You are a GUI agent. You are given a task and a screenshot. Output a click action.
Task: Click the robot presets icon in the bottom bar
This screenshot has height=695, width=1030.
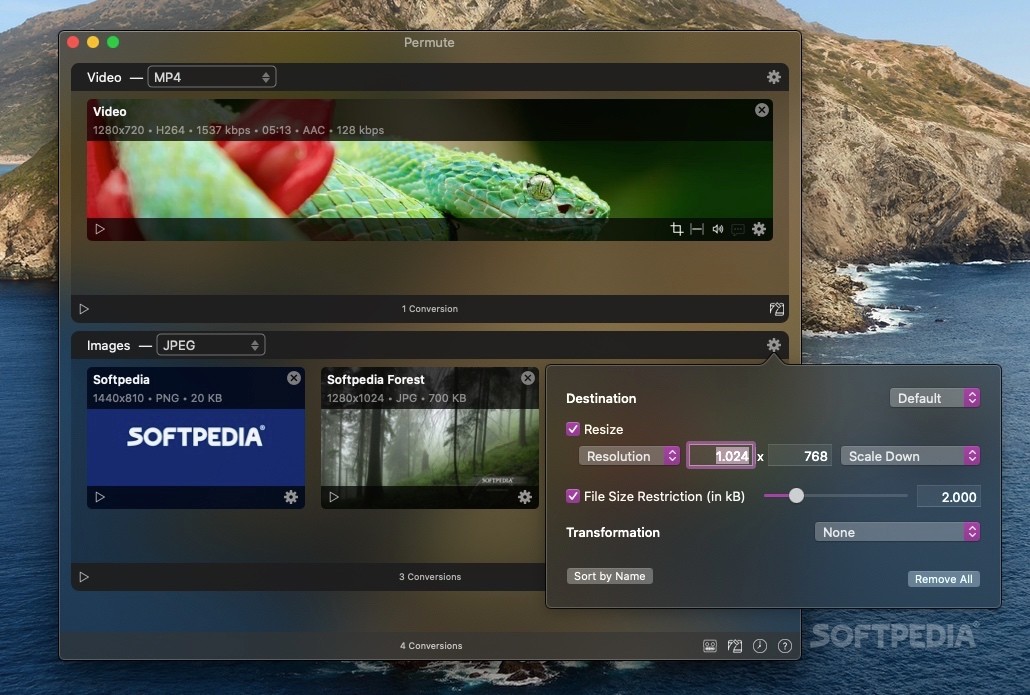(x=710, y=646)
